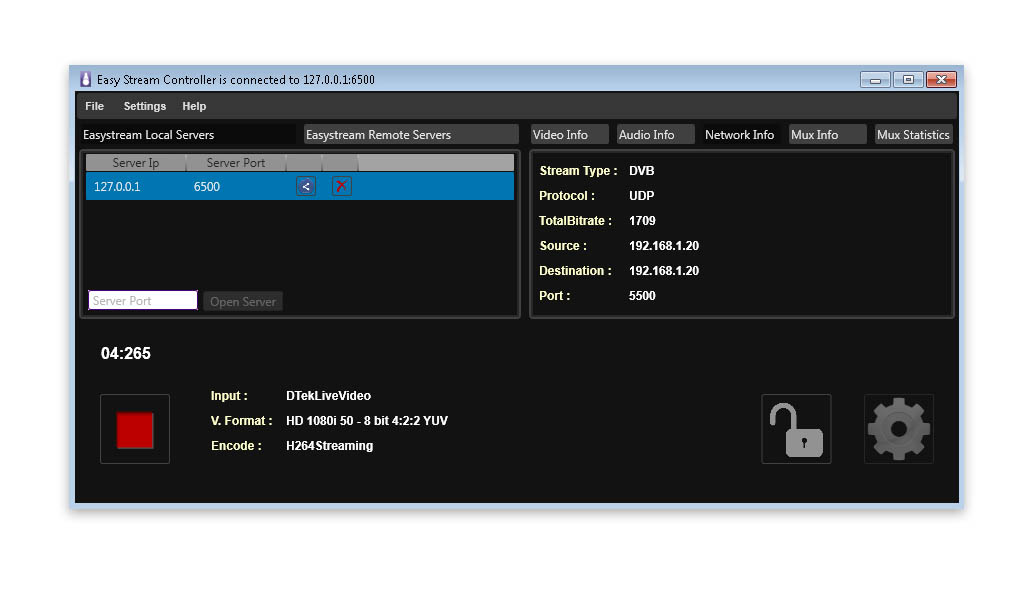Screen dimensions: 1024x589
Task: Open the Help menu
Action: click(194, 106)
